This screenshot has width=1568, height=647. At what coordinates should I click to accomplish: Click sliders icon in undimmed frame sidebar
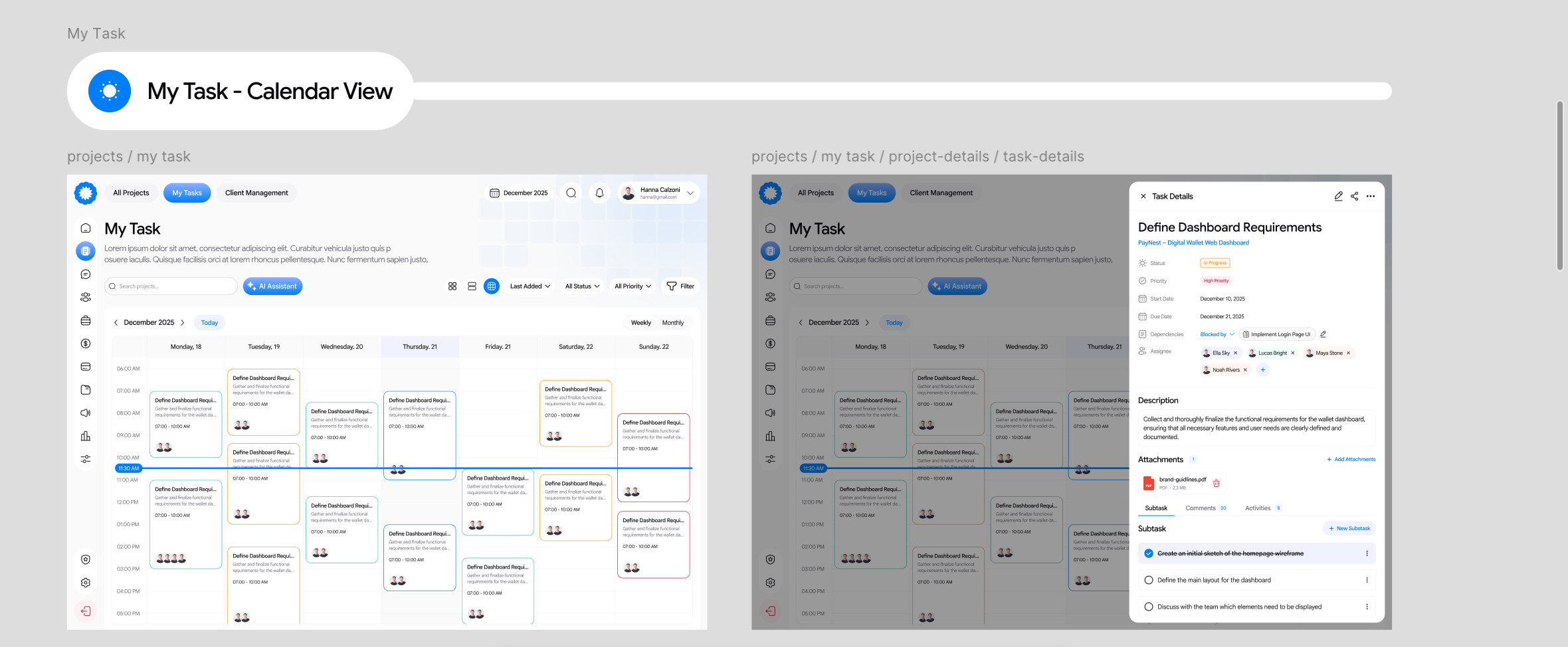point(86,459)
